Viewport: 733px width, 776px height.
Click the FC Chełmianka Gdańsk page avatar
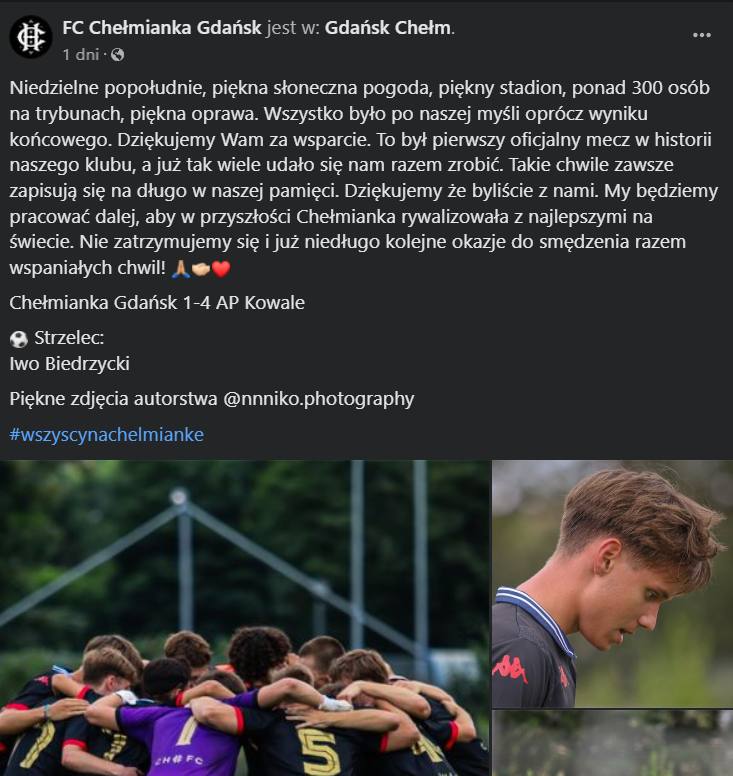30,36
